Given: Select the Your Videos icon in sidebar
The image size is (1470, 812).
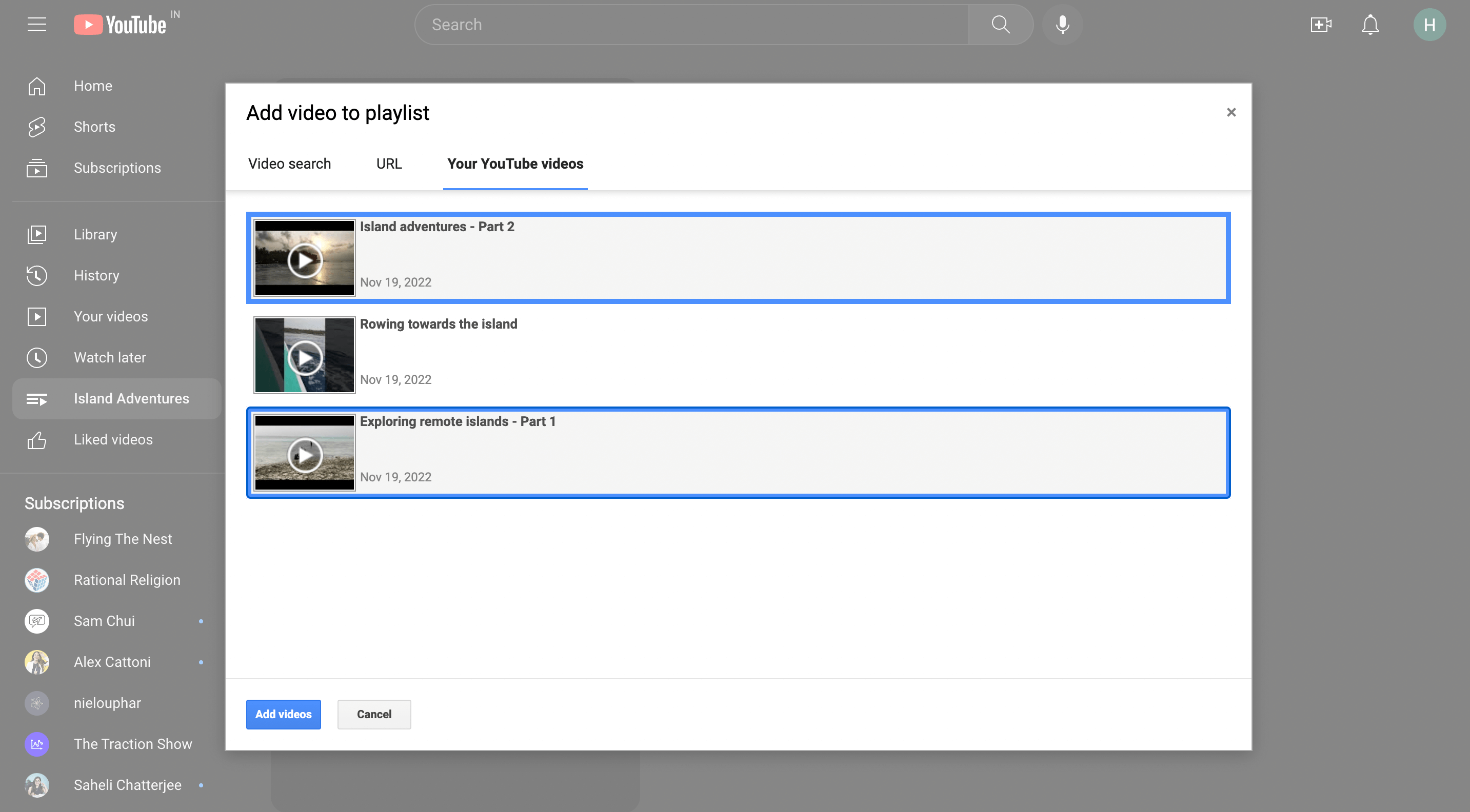Looking at the screenshot, I should pyautogui.click(x=36, y=316).
